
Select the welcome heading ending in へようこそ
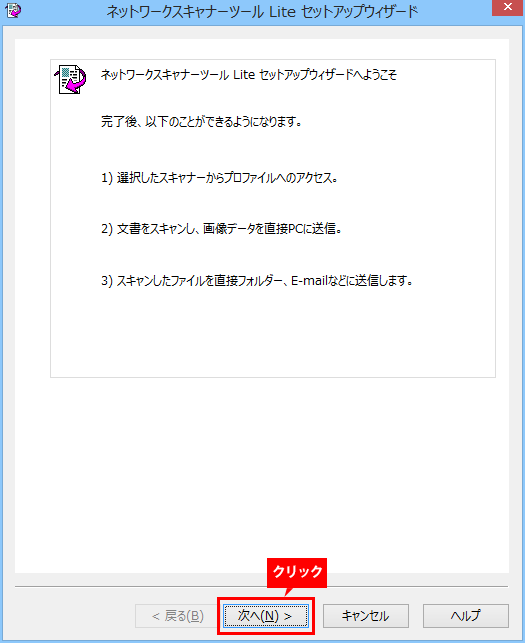tap(249, 75)
